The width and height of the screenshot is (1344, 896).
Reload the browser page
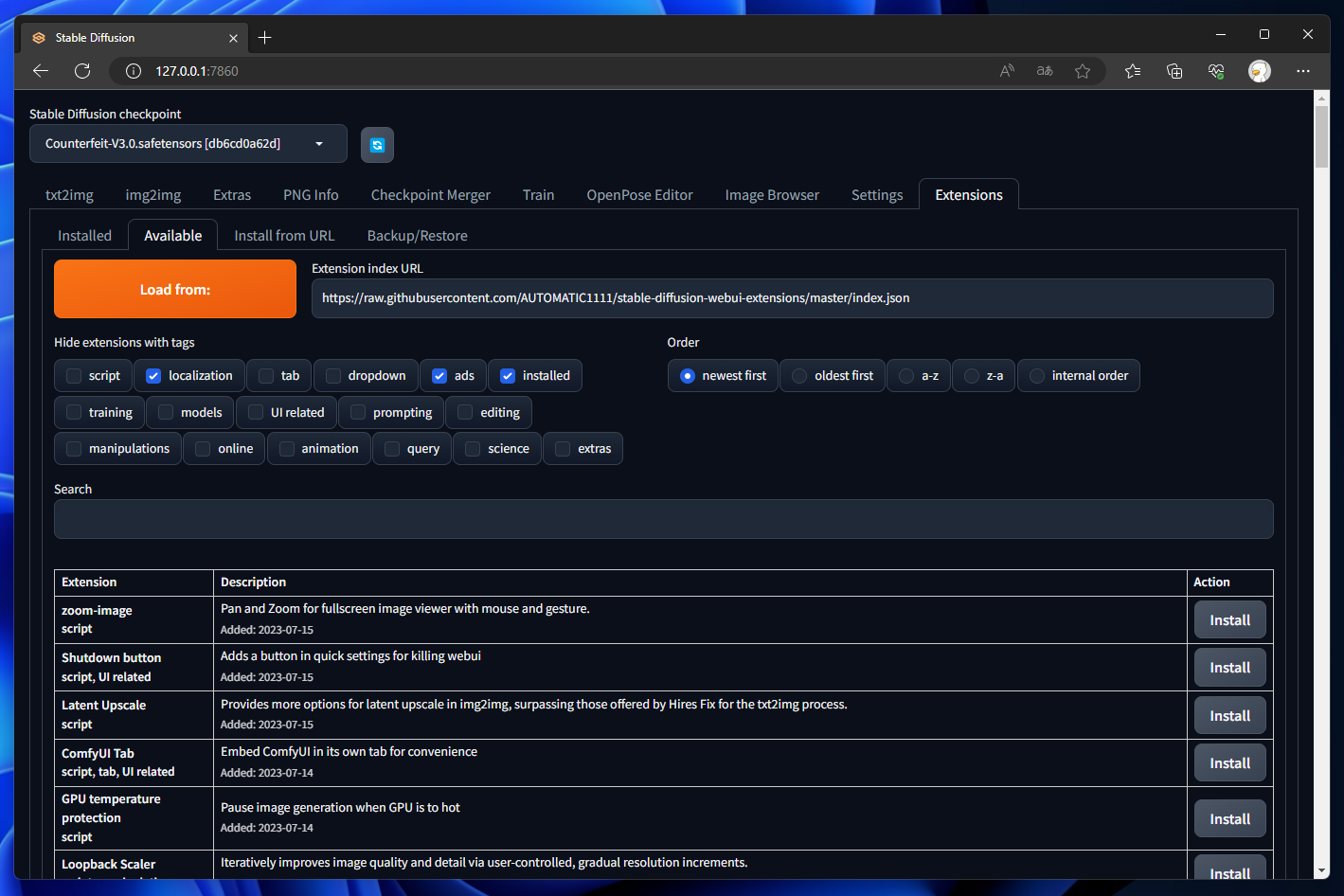coord(82,71)
